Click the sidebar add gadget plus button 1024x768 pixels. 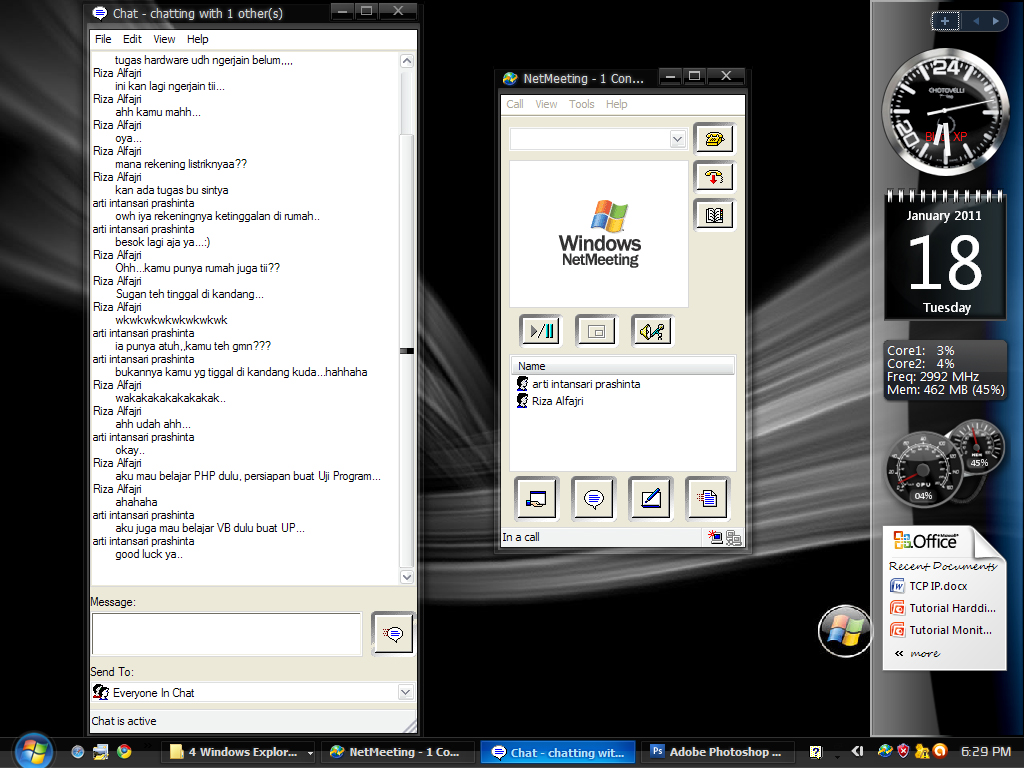(x=944, y=21)
